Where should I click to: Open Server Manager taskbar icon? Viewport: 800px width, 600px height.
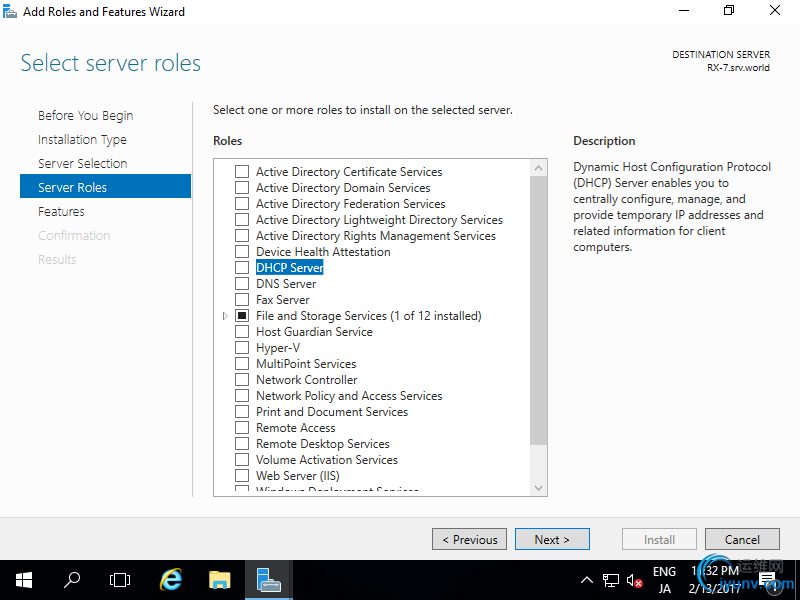(268, 580)
